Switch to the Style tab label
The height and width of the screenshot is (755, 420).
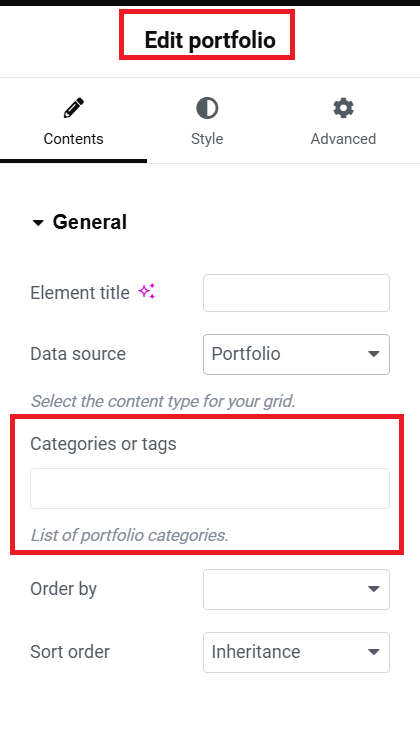click(207, 139)
